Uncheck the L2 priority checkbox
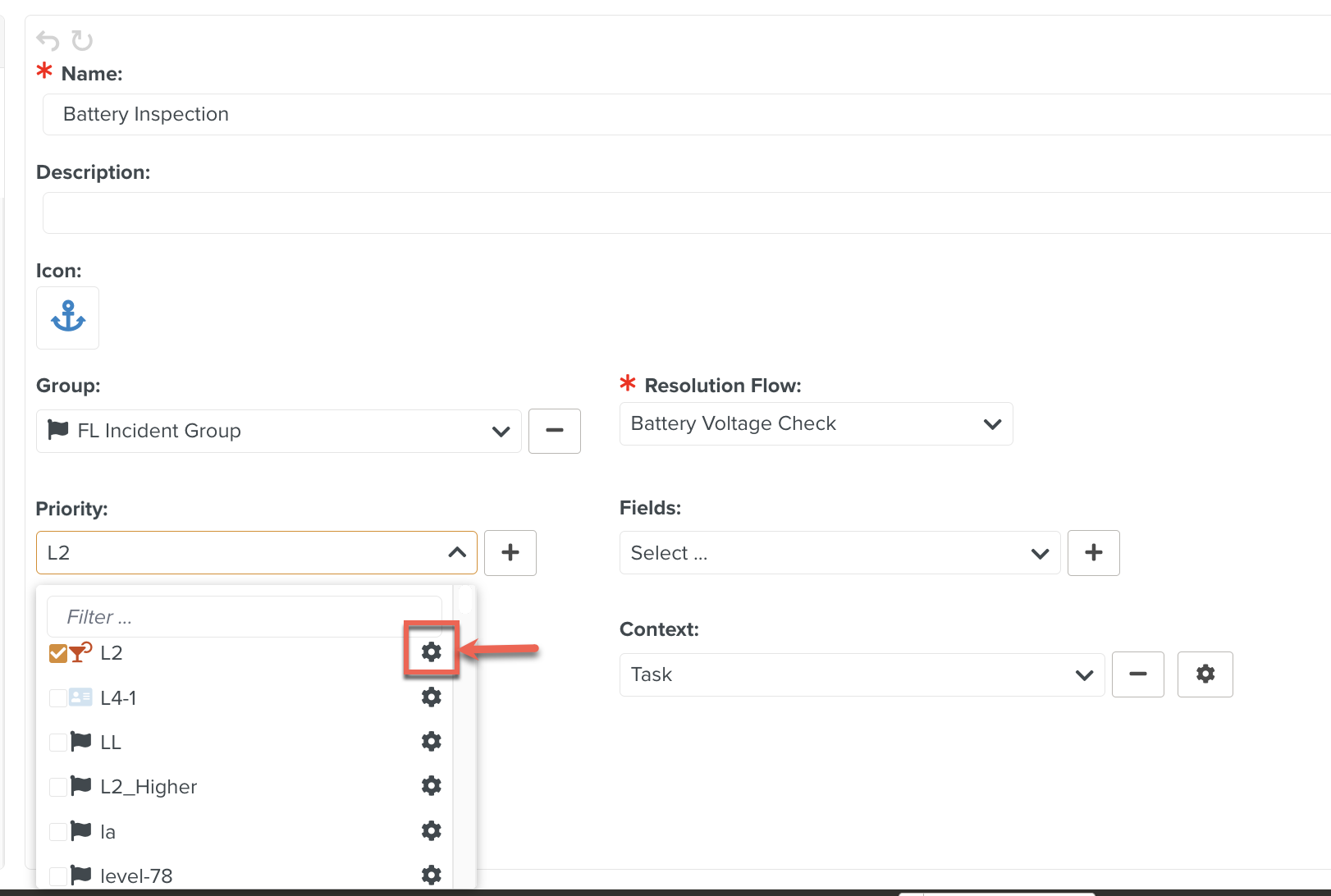This screenshot has width=1331, height=896. pyautogui.click(x=57, y=651)
